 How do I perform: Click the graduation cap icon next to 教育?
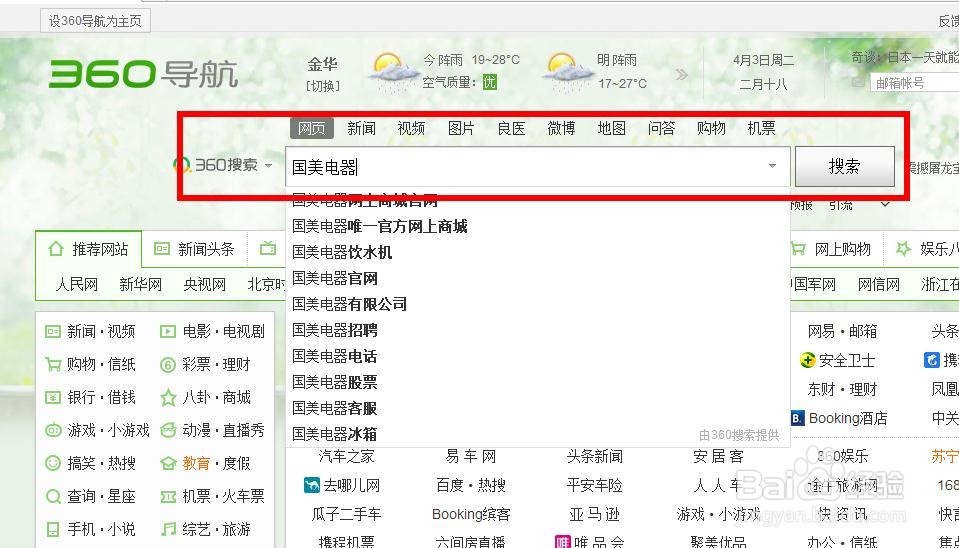(x=168, y=464)
